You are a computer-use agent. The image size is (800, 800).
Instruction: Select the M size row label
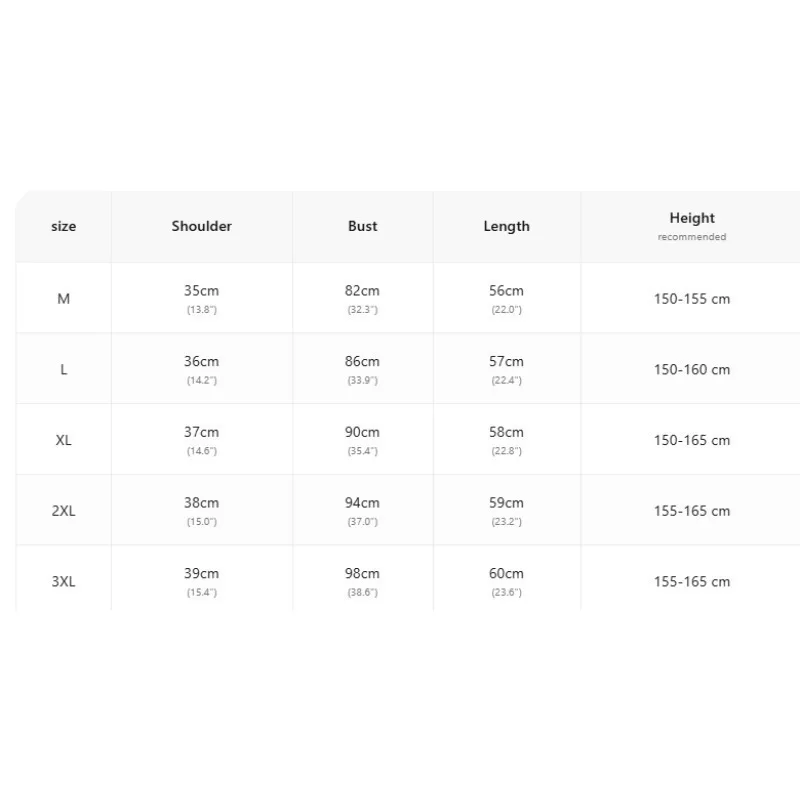pos(63,298)
